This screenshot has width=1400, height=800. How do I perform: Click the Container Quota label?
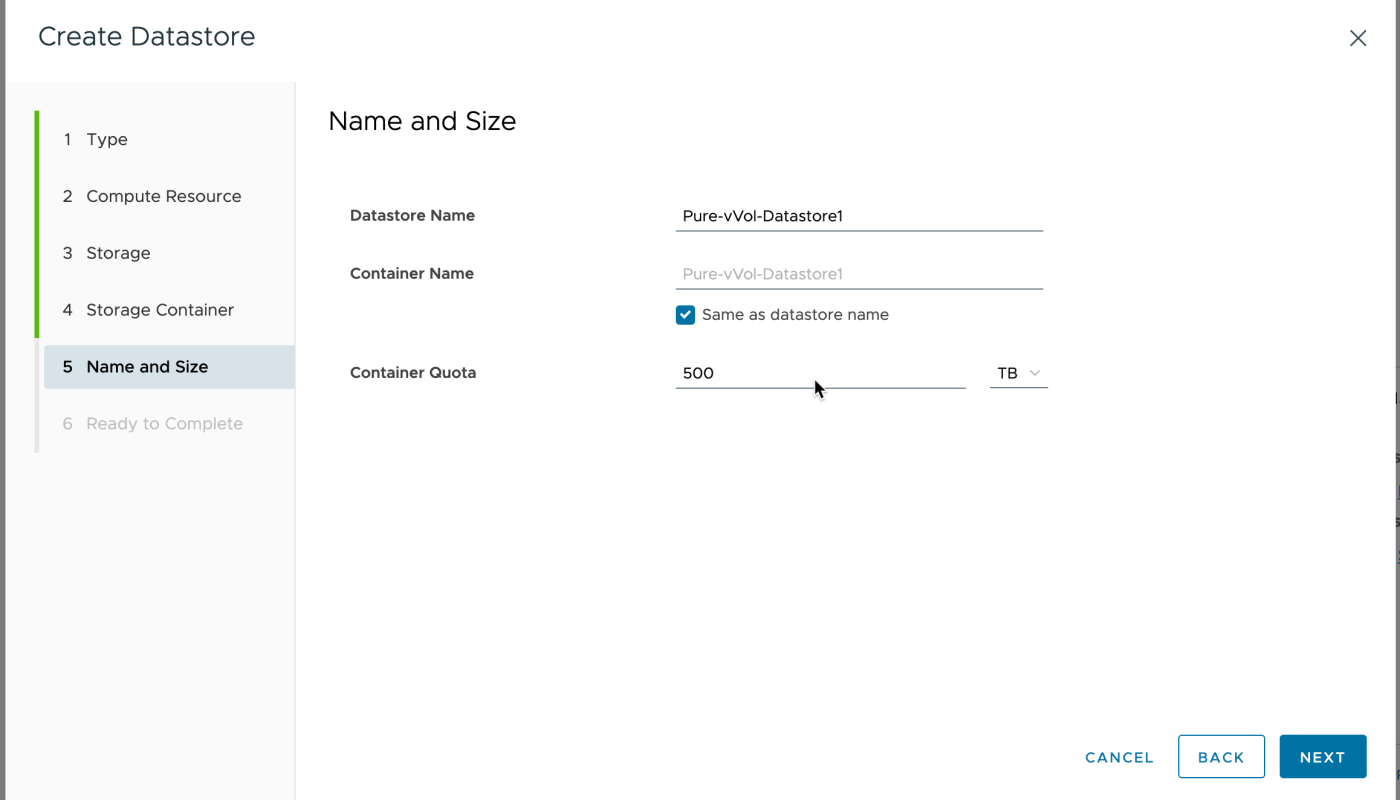(x=412, y=373)
